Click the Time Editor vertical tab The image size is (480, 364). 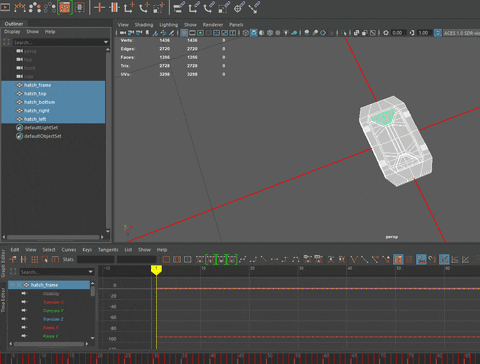click(3, 300)
